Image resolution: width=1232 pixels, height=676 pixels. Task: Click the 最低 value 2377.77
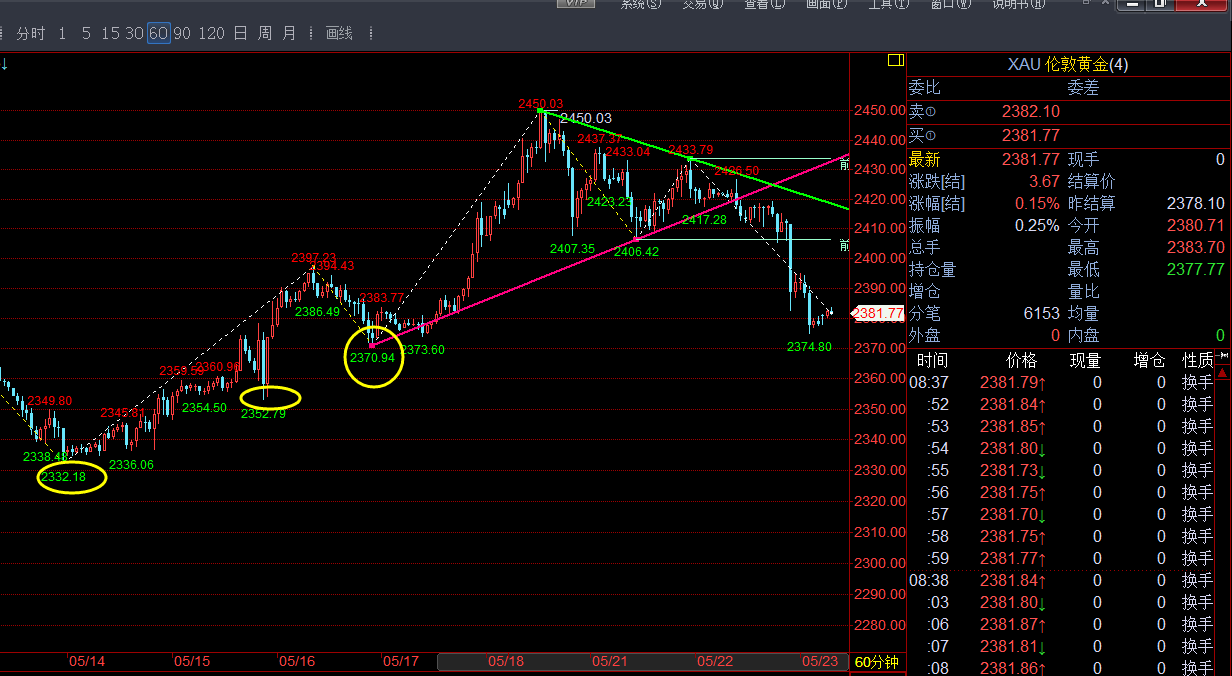(x=1195, y=270)
